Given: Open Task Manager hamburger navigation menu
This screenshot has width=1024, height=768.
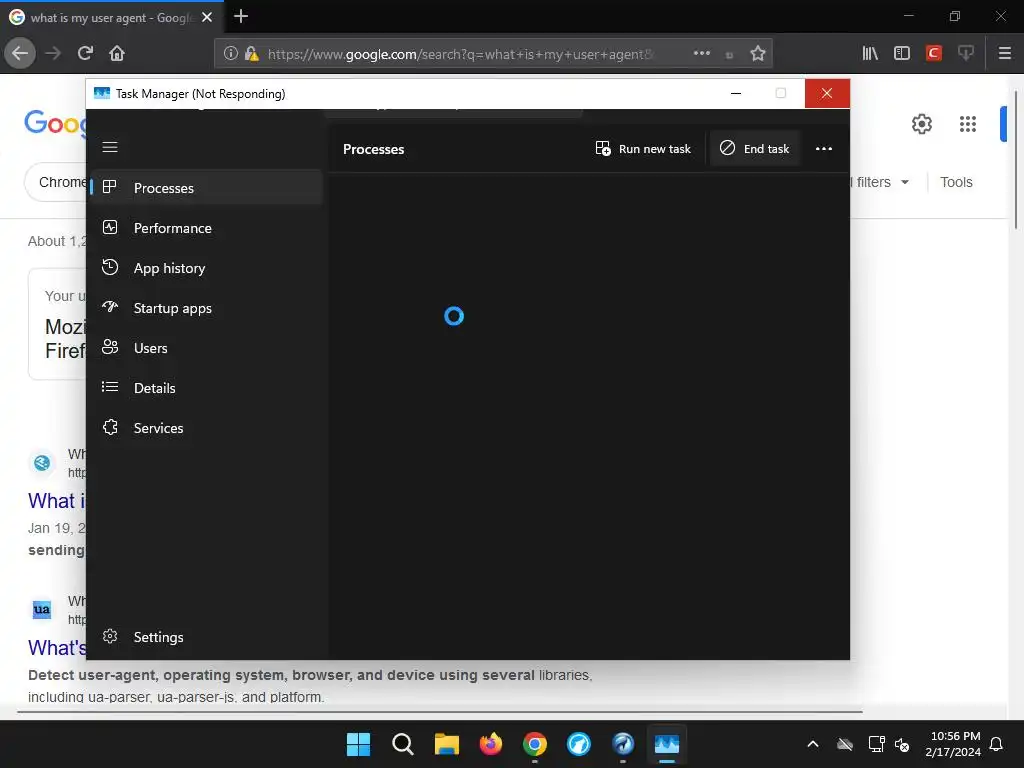Looking at the screenshot, I should (x=110, y=148).
